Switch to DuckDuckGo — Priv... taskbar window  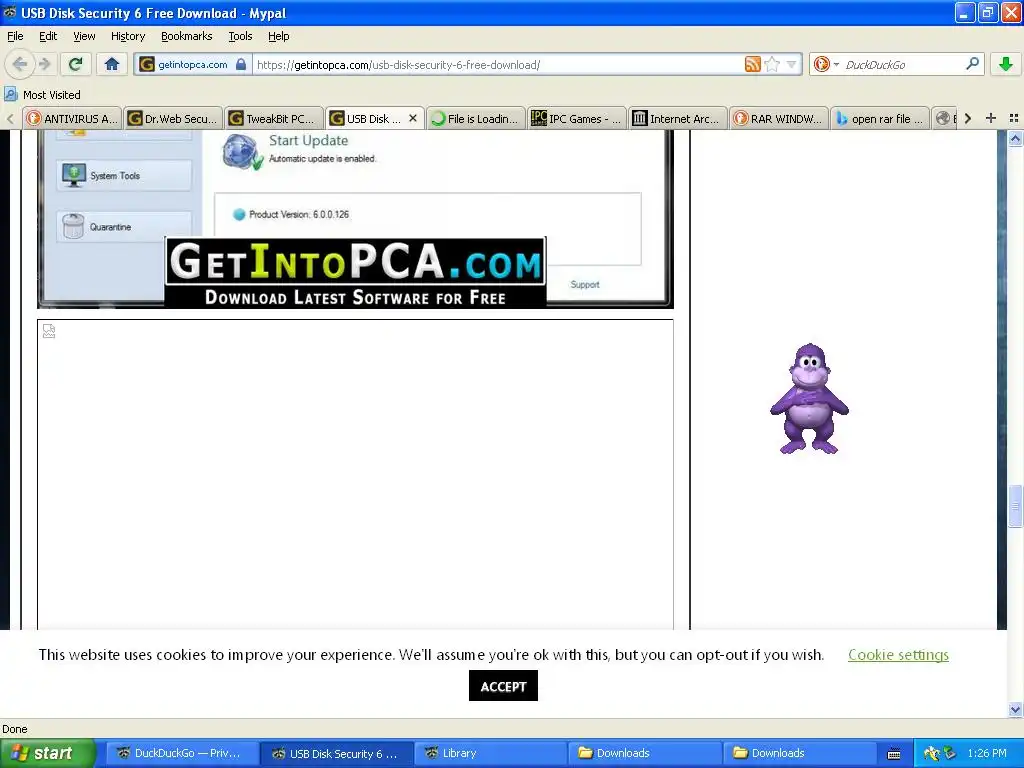182,753
